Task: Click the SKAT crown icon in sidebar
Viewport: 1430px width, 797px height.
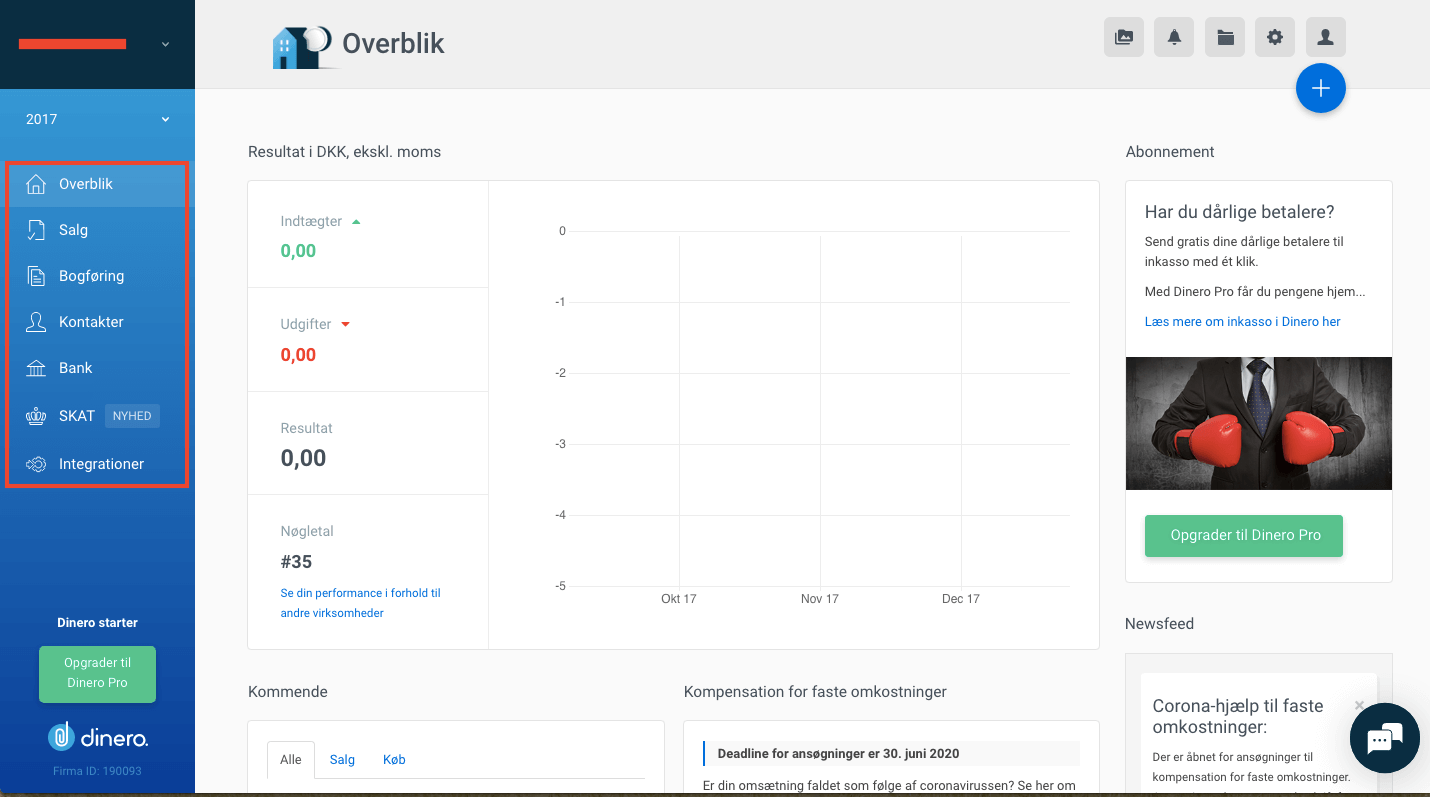Action: click(36, 416)
